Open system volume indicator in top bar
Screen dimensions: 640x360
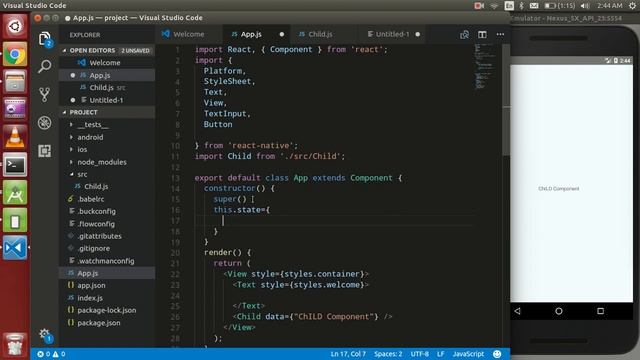click(585, 6)
